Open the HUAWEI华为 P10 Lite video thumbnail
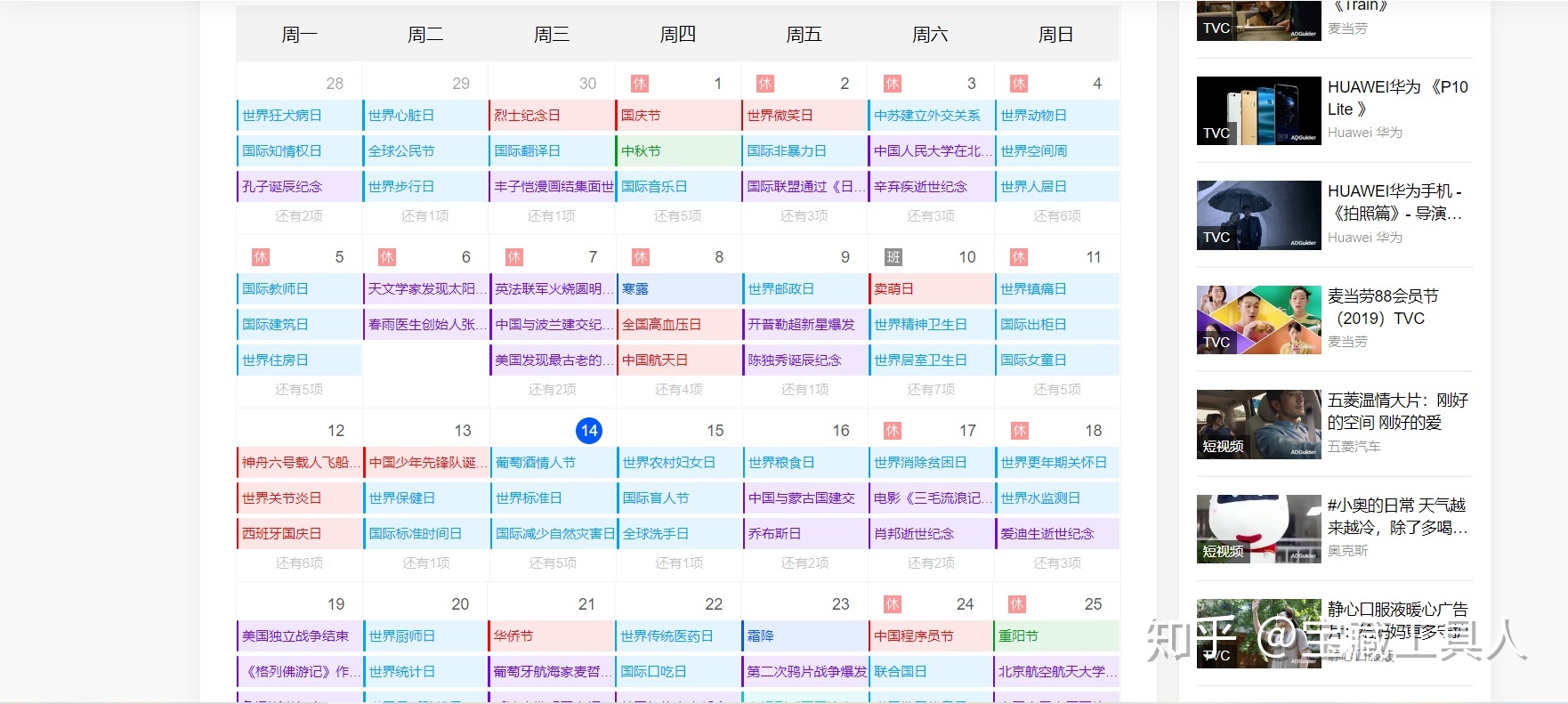1568x704 pixels. (1258, 111)
